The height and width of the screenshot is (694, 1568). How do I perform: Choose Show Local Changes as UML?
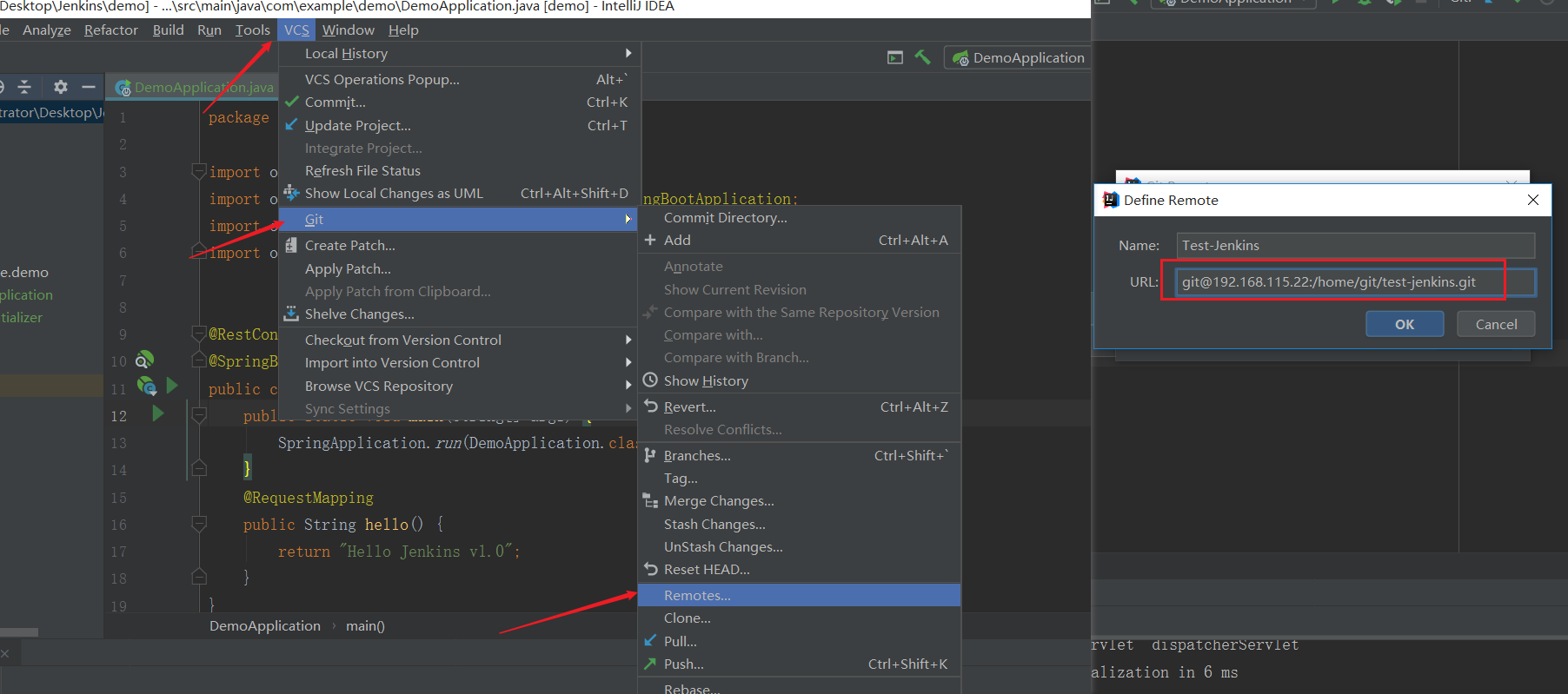pyautogui.click(x=460, y=194)
